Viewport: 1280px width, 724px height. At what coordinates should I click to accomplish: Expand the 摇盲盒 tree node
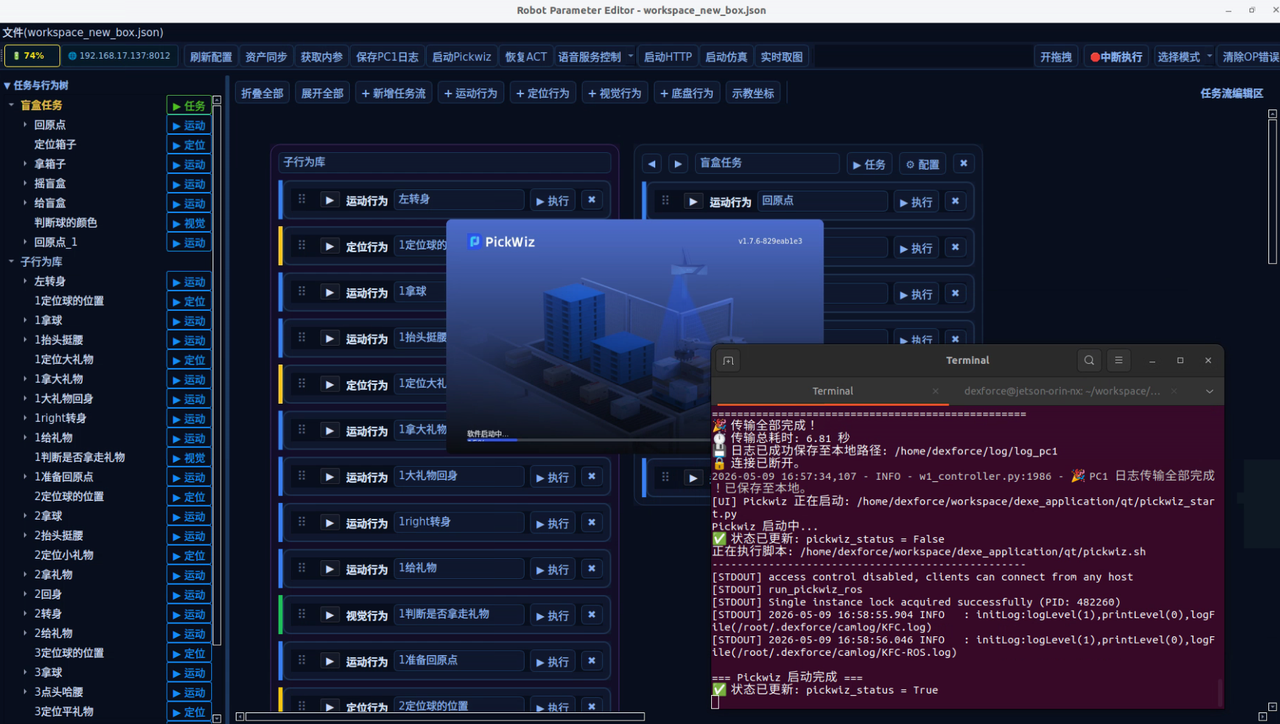click(x=25, y=184)
